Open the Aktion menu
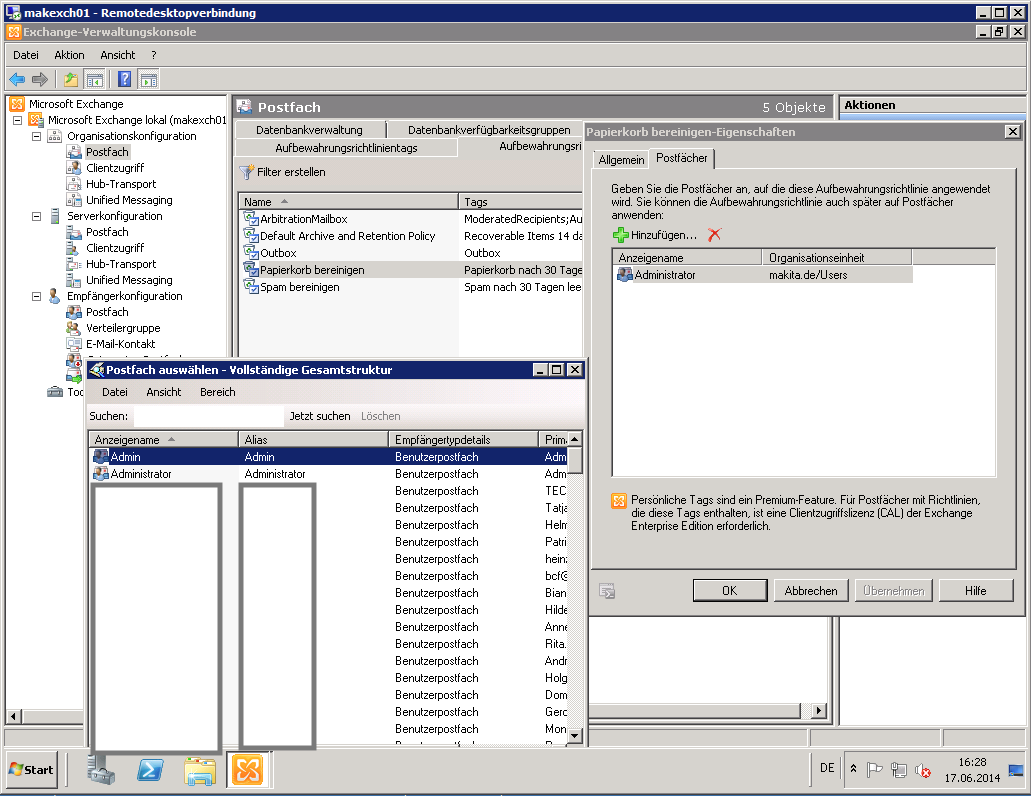Screen dimensions: 1031x796 69,55
